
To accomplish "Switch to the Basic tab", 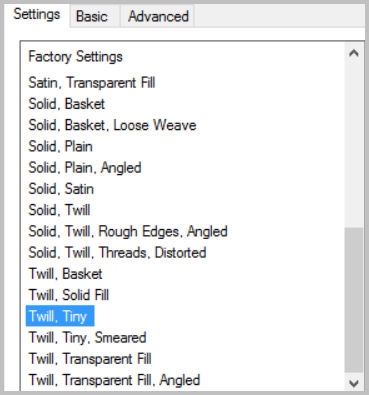I will [92, 16].
